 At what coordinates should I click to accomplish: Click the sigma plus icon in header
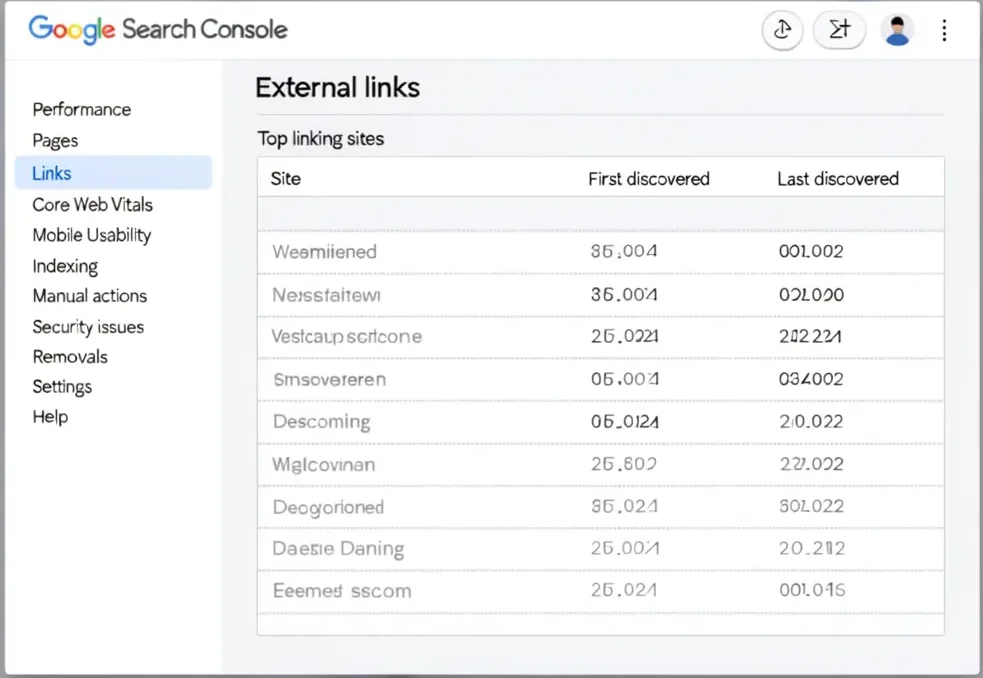point(839,29)
